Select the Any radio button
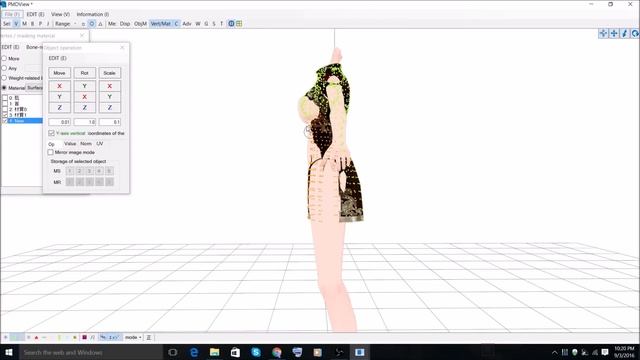 point(4,69)
